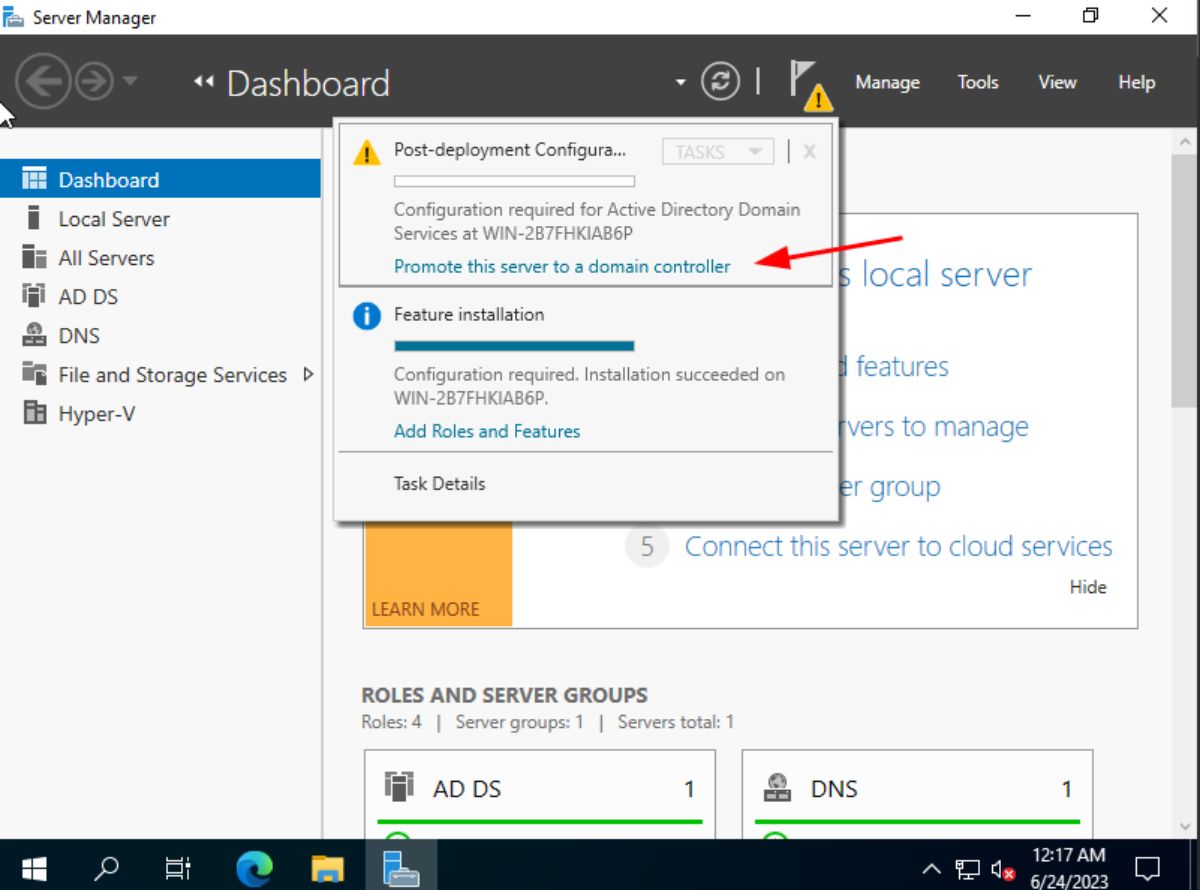Screen dimensions: 1200x890
Task: Open the Manage menu
Action: click(886, 82)
